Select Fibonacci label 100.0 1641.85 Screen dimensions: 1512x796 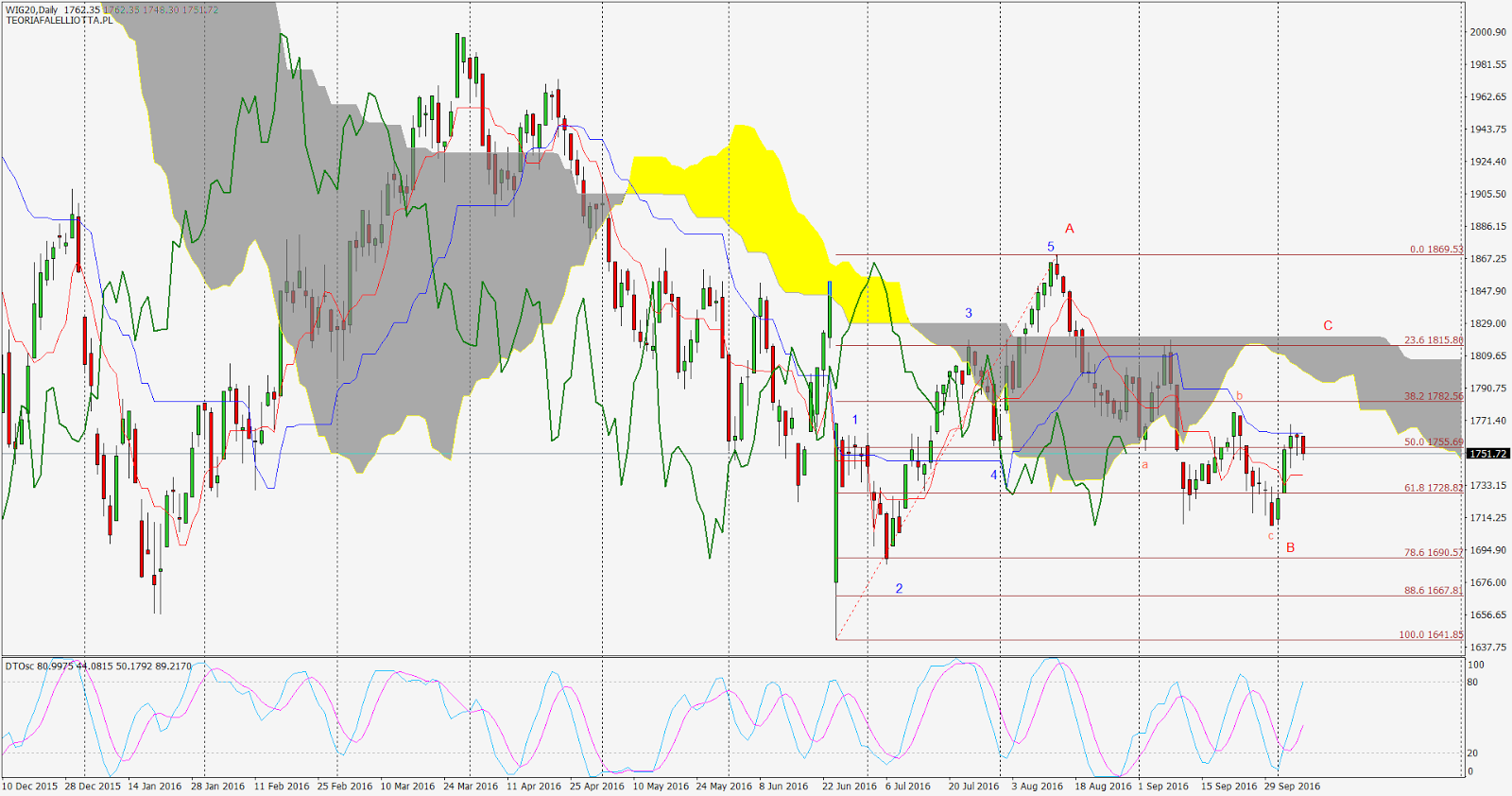click(x=1431, y=634)
